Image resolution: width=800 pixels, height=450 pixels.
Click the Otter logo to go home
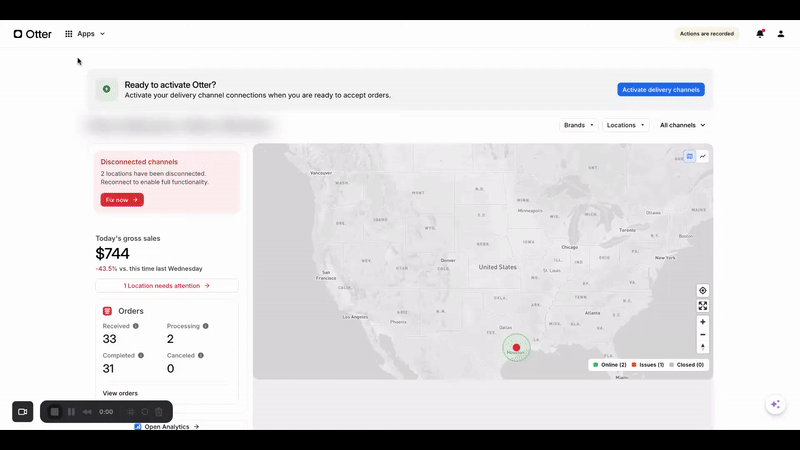pos(32,34)
